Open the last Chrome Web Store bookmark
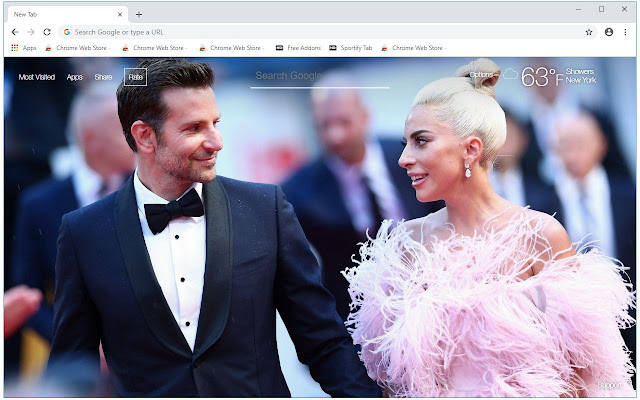Image resolution: width=640 pixels, height=400 pixels. [413, 48]
